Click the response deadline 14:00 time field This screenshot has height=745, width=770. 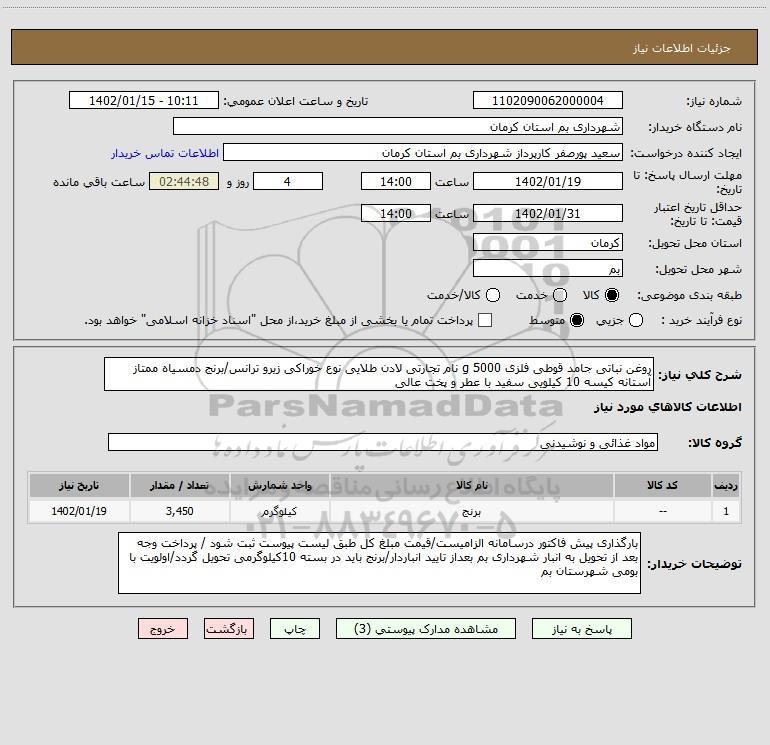(x=396, y=181)
